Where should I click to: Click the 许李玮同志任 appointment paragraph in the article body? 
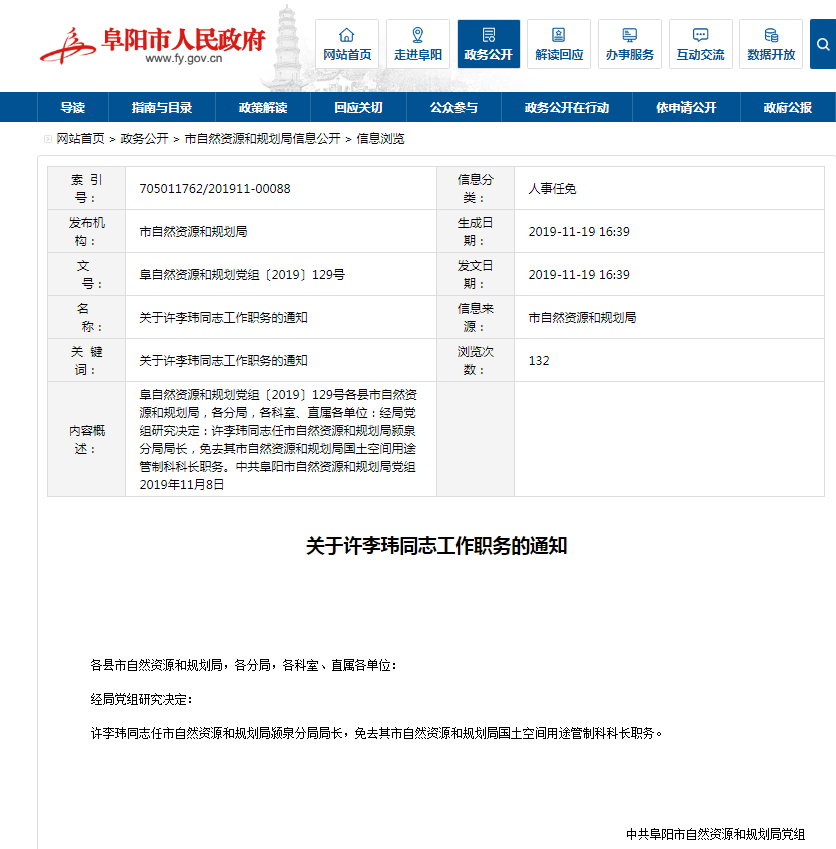point(376,733)
